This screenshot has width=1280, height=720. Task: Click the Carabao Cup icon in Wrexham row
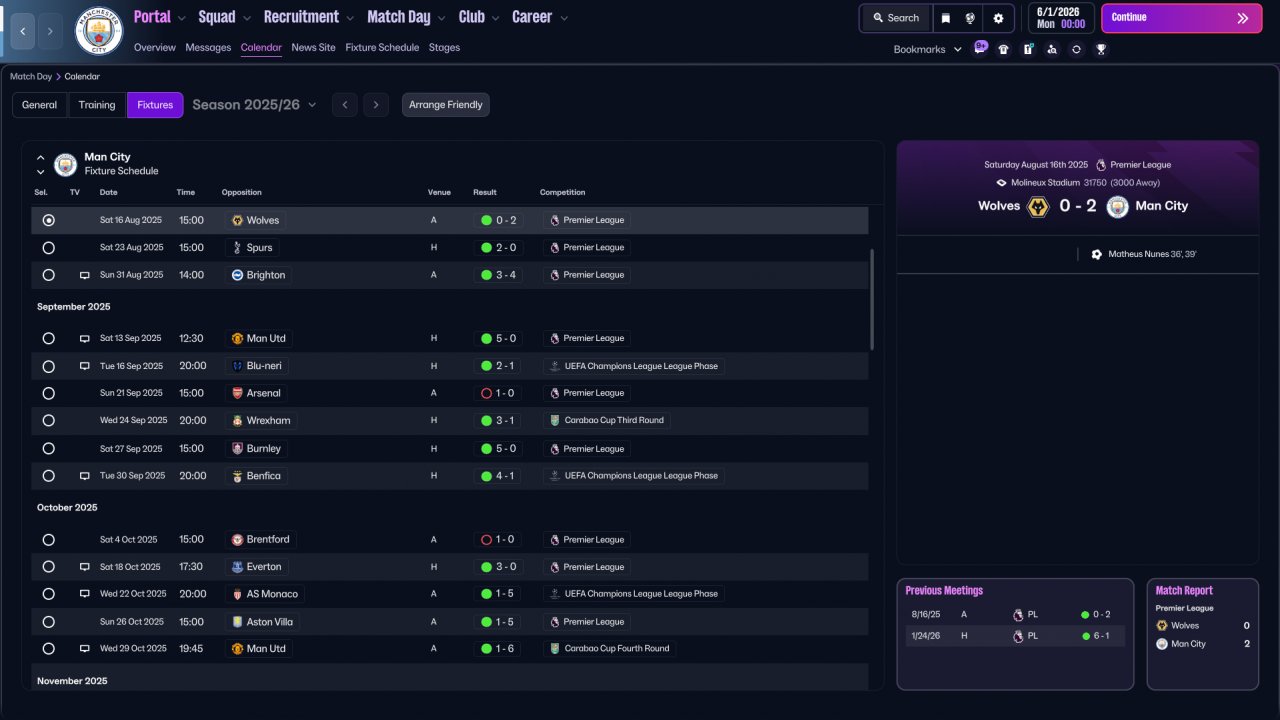(555, 421)
